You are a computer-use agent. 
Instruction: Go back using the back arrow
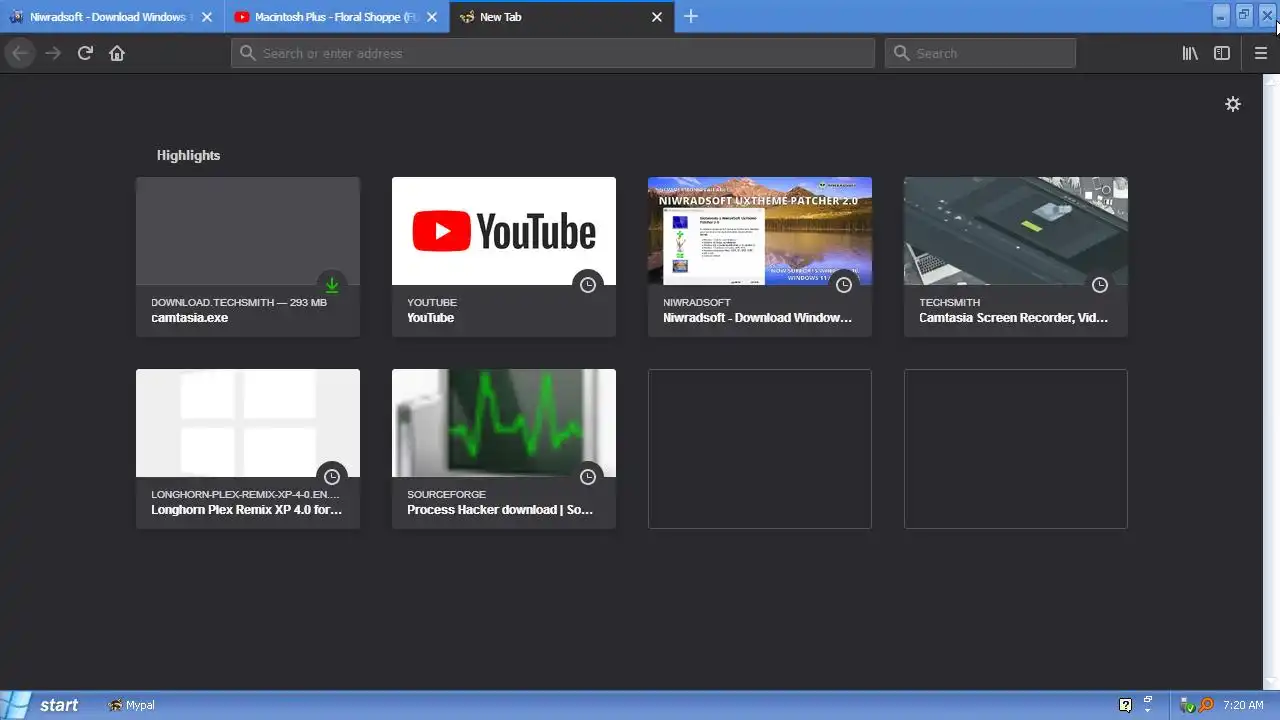[x=20, y=53]
